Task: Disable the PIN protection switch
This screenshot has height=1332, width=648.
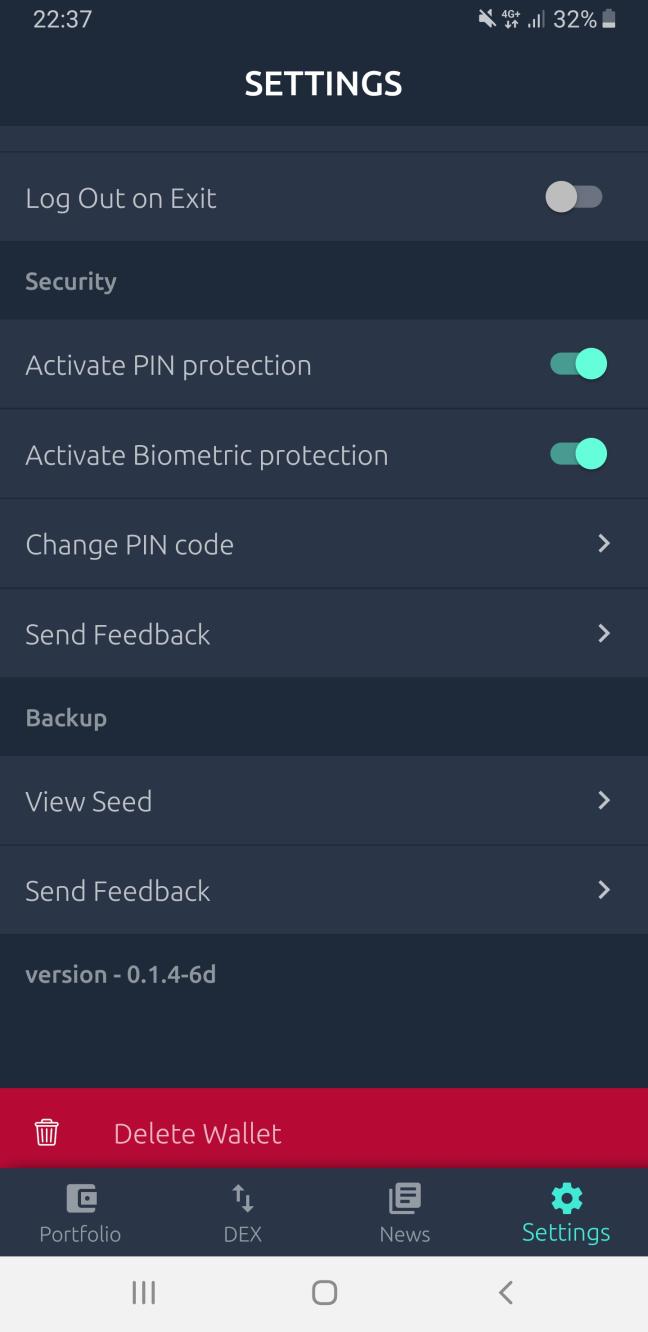Action: [578, 364]
